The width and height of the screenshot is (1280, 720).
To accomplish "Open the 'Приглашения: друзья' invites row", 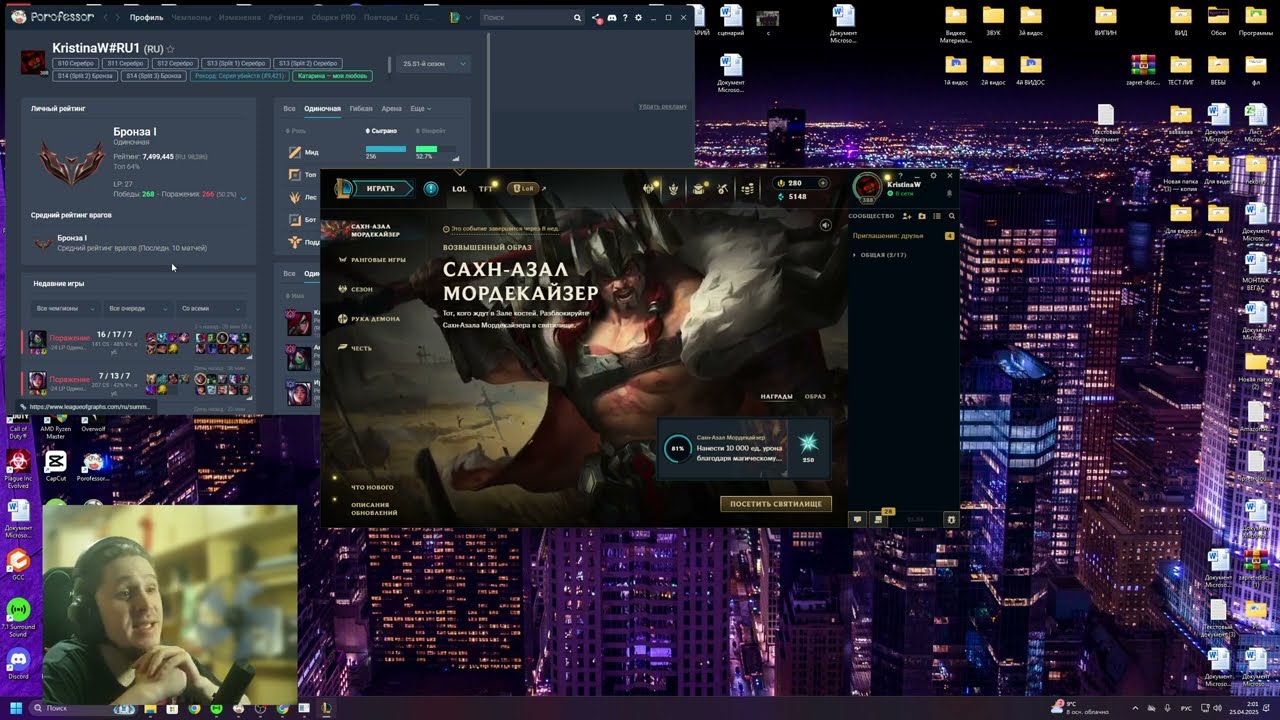I will point(902,236).
